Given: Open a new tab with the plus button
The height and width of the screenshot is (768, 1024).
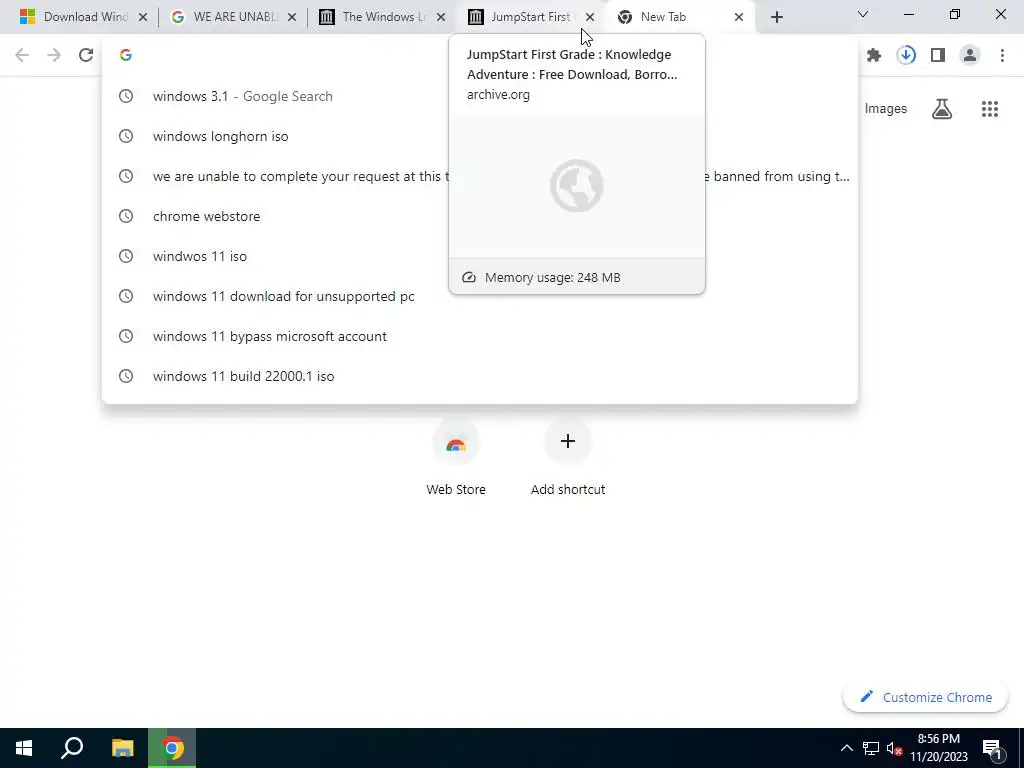Looking at the screenshot, I should [x=776, y=17].
